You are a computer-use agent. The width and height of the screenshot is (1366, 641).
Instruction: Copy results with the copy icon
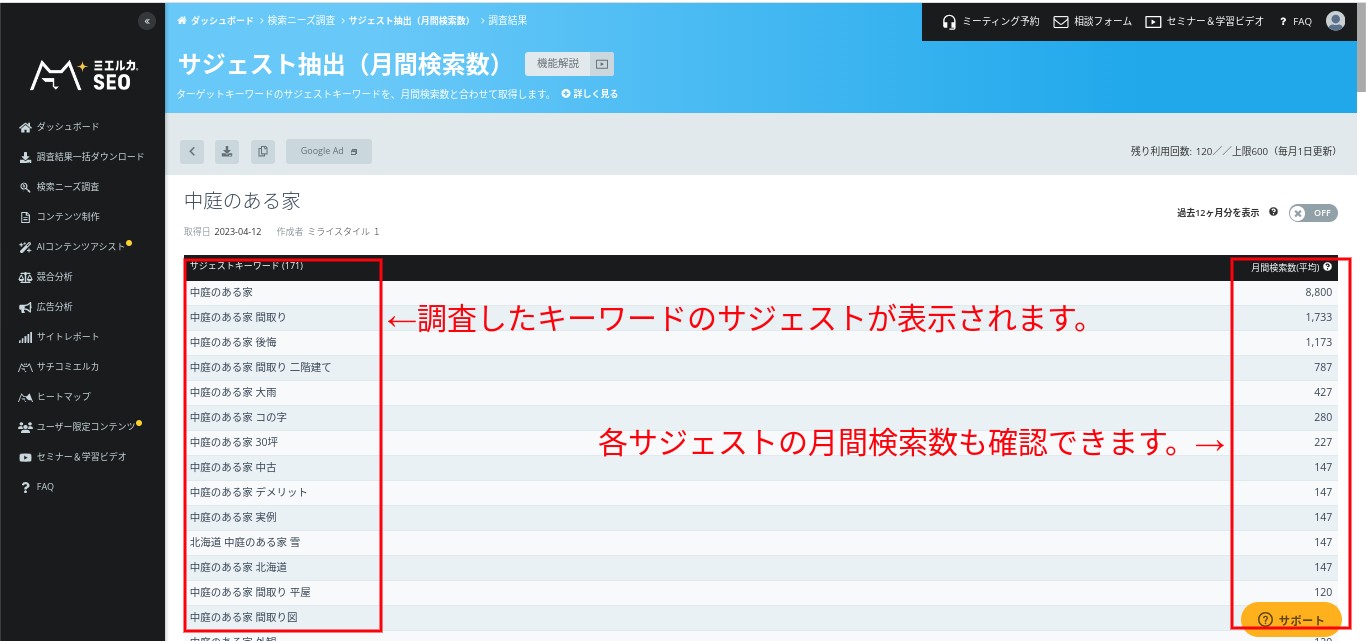[x=262, y=151]
